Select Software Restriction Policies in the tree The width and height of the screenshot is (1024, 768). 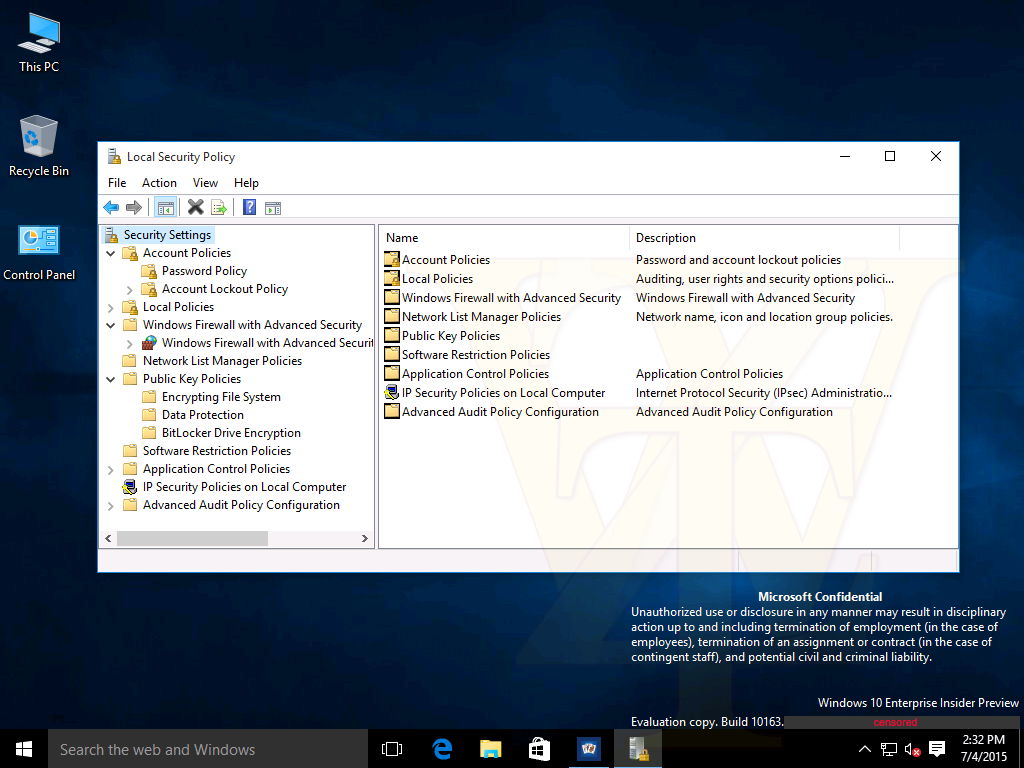click(217, 451)
